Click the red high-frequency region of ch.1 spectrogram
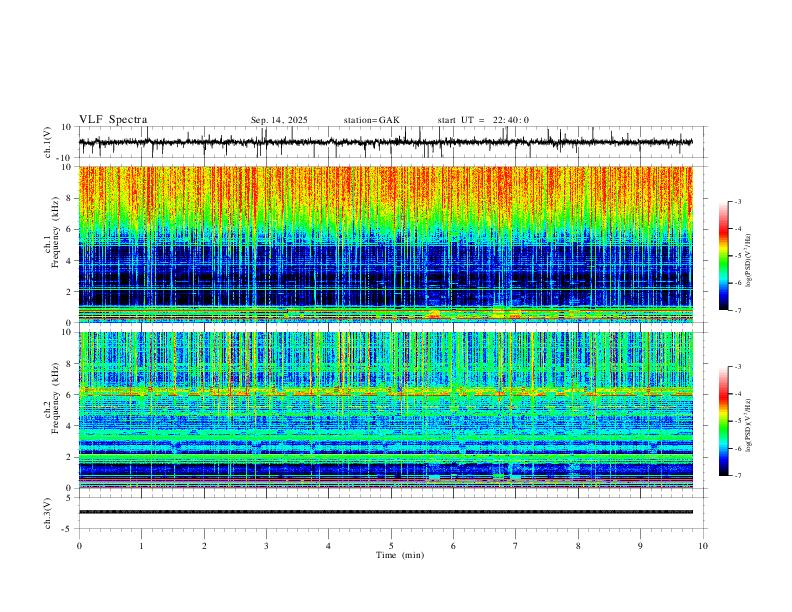The height and width of the screenshot is (612, 792). tap(385, 189)
